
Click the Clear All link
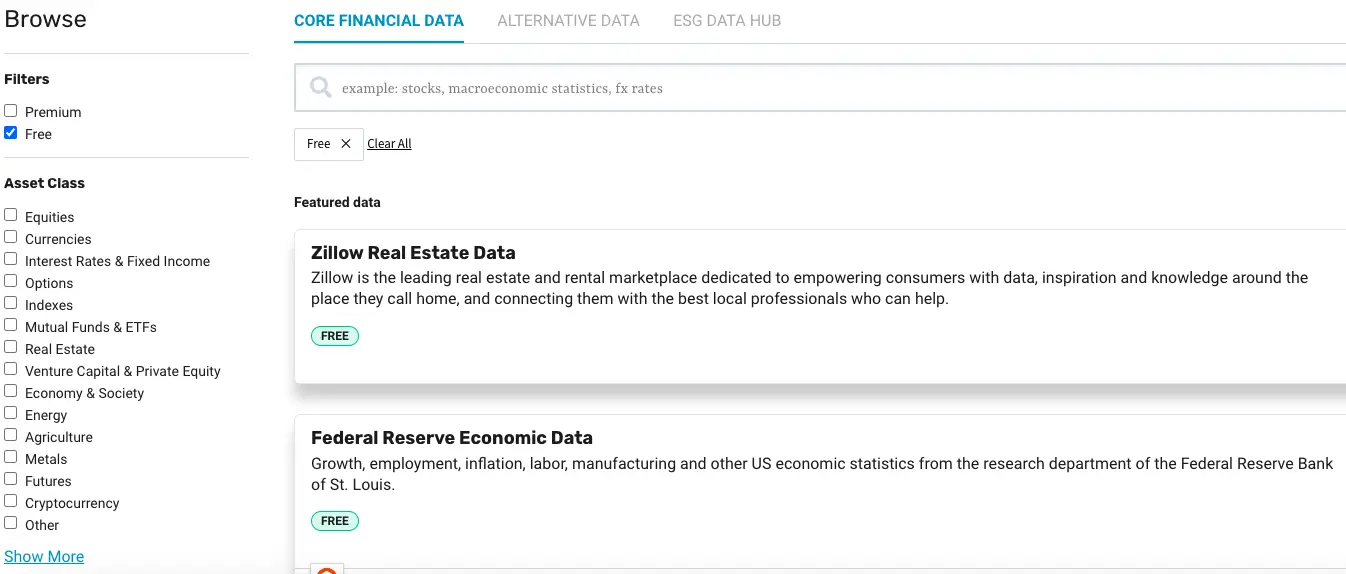click(389, 144)
